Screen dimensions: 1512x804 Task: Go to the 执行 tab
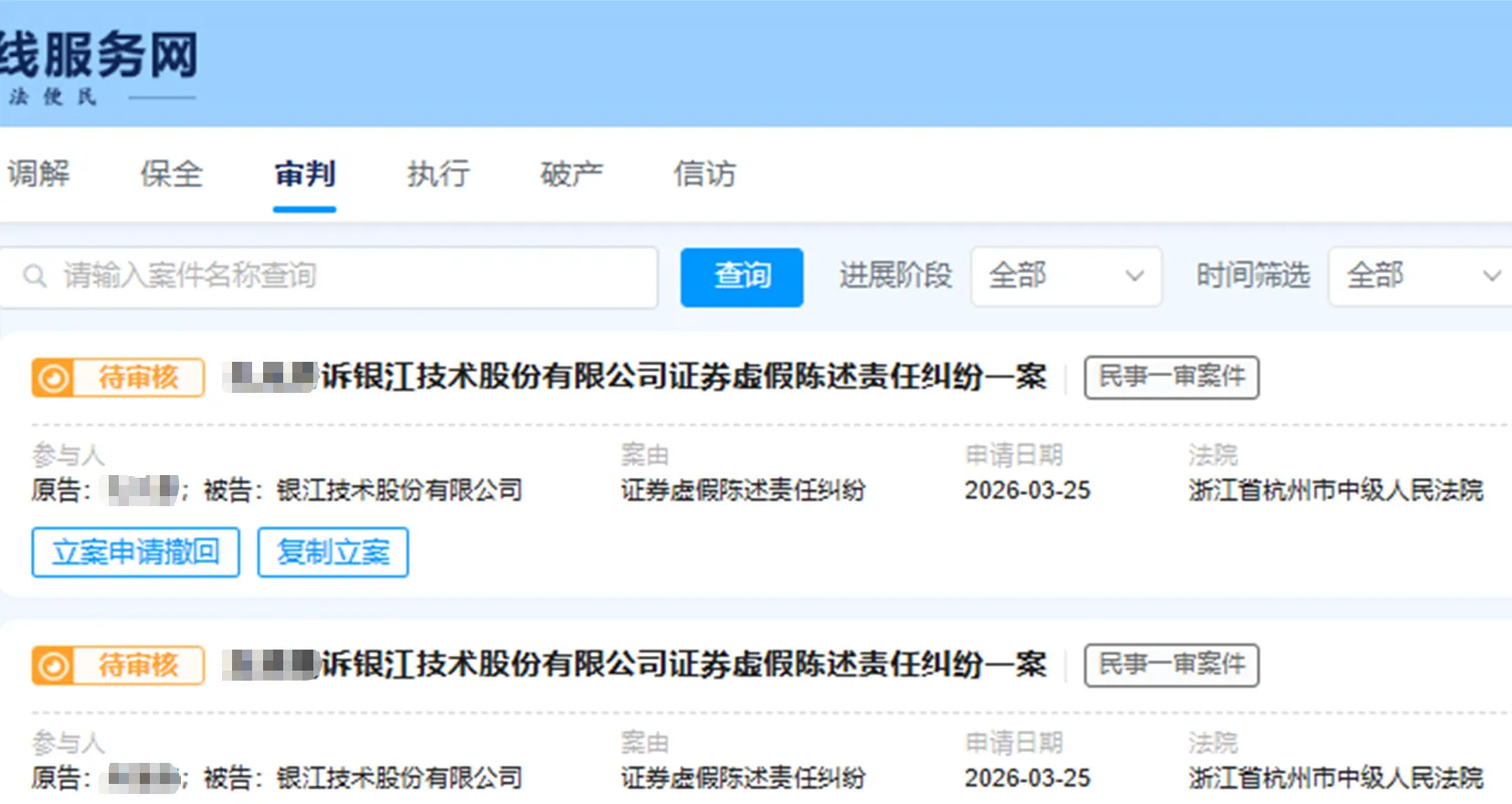[439, 174]
